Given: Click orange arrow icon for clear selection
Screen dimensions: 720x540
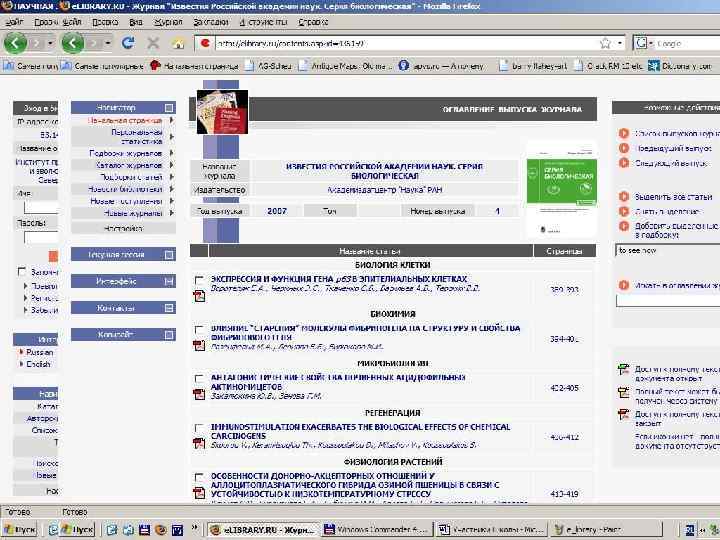Looking at the screenshot, I should (624, 211).
